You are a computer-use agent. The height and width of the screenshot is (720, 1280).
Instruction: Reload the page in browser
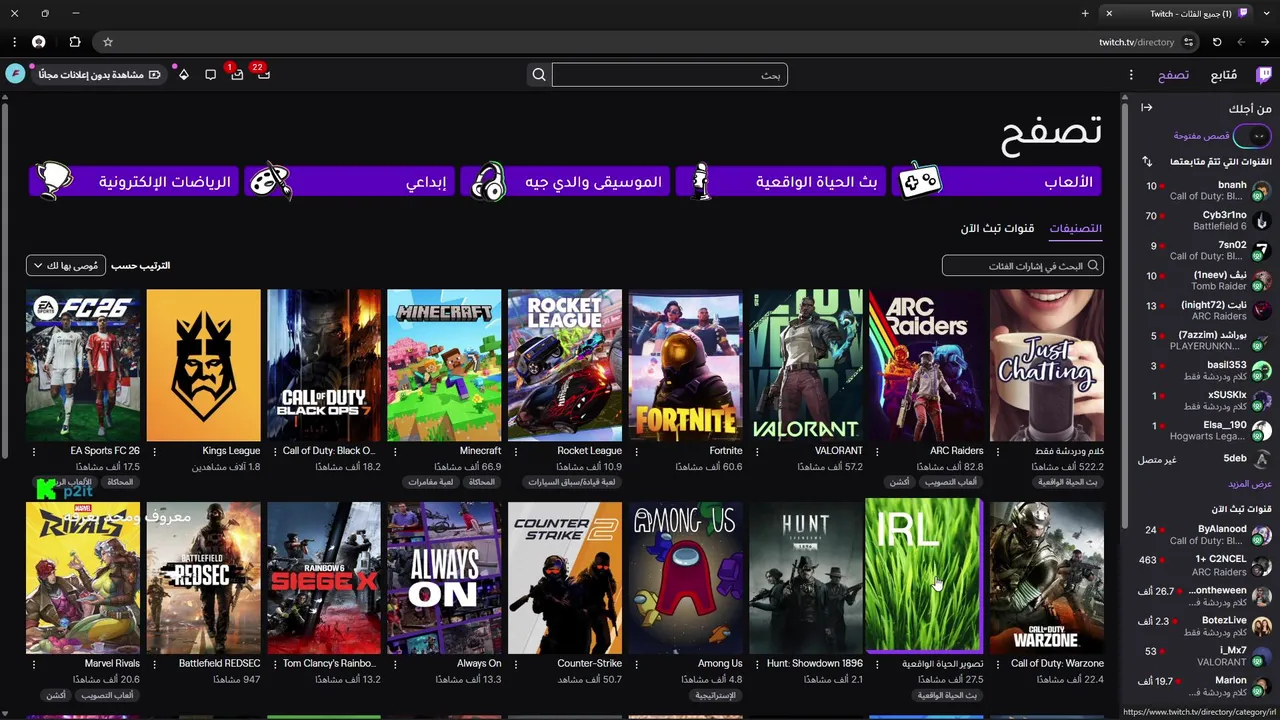click(x=1217, y=42)
